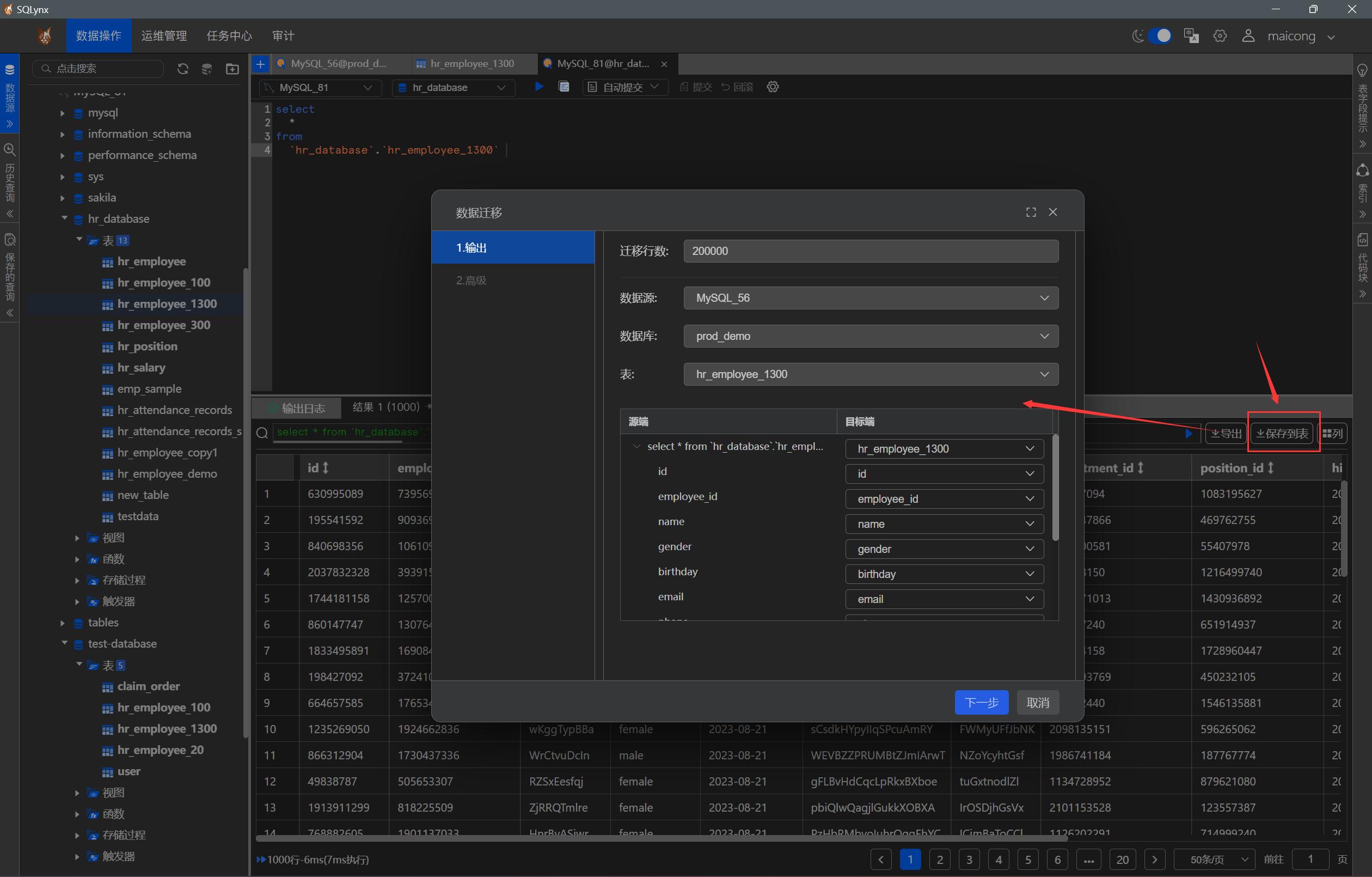Viewport: 1372px width, 877px height.
Task: Expand 存储过程 under hr_database
Action: pos(77,580)
